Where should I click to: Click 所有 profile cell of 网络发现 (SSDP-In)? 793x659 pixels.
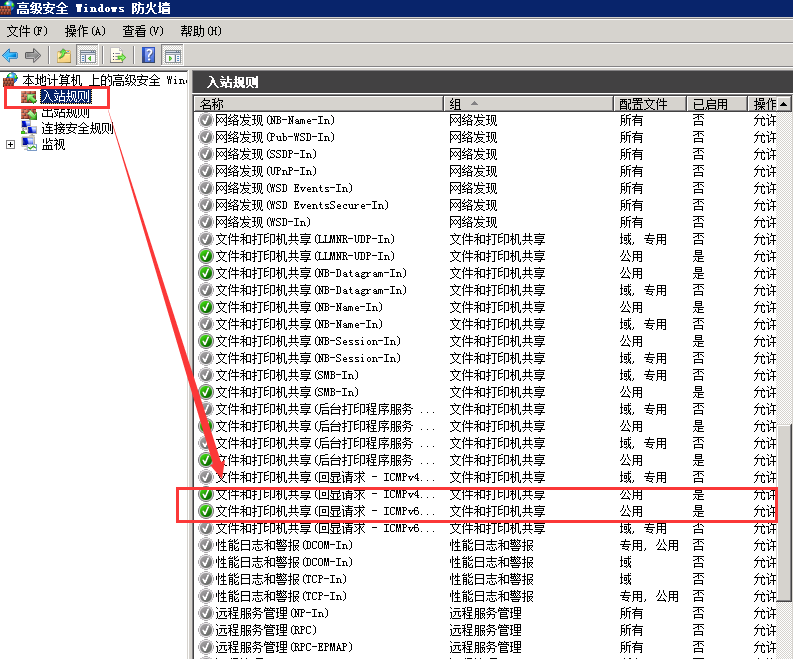point(631,154)
